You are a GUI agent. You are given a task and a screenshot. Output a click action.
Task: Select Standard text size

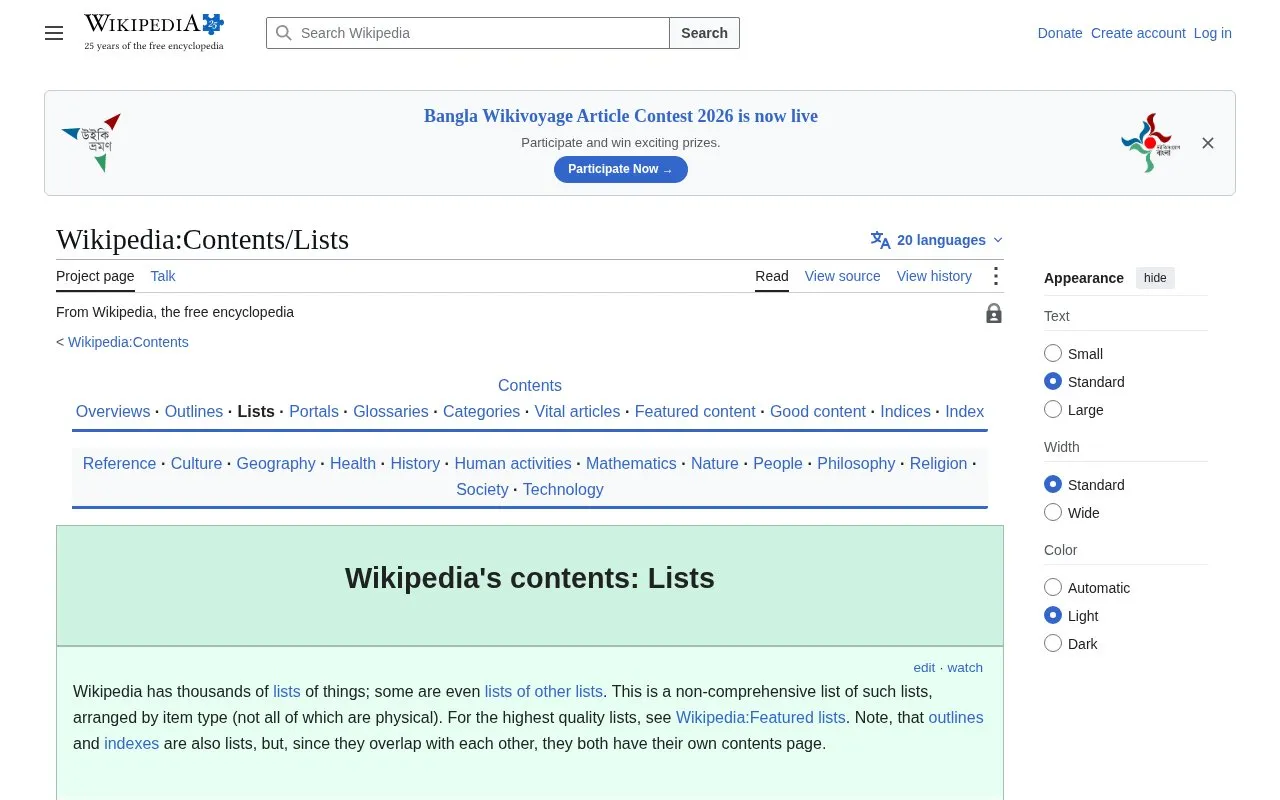(1053, 381)
